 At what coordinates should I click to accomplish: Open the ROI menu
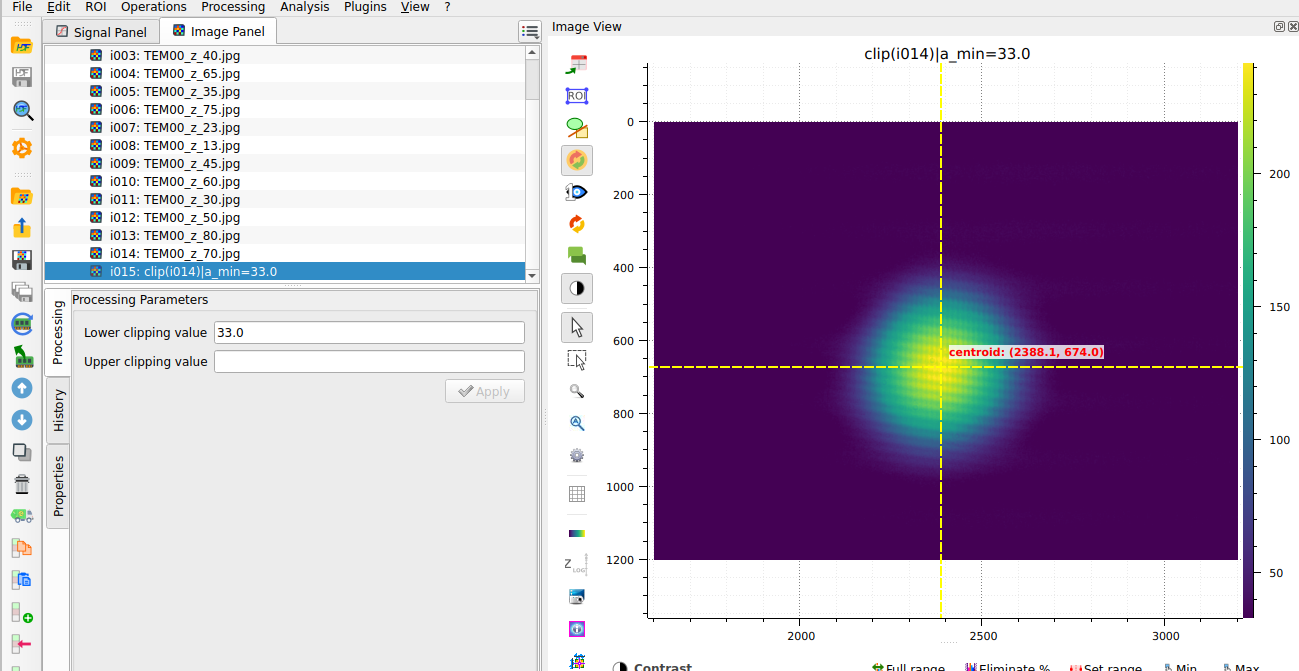tap(96, 7)
